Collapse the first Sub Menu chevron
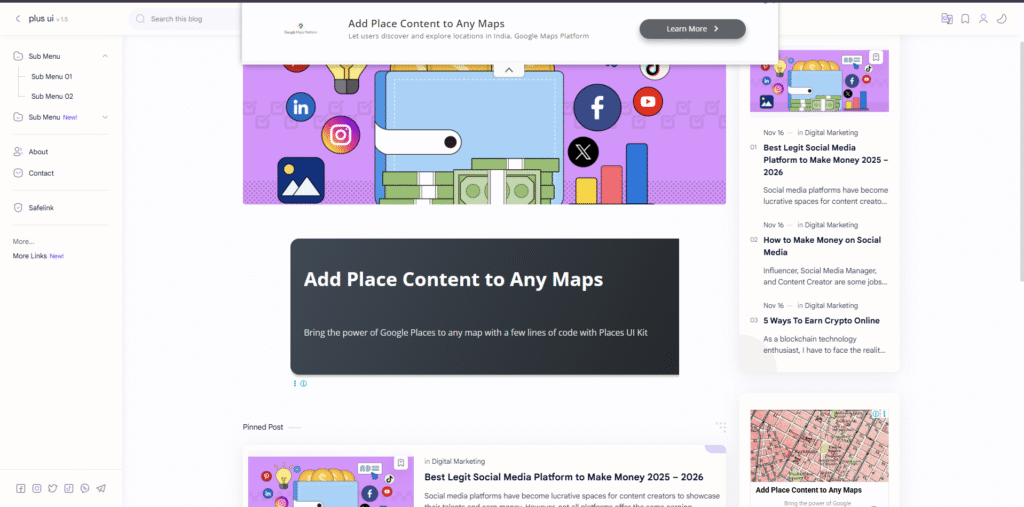The height and width of the screenshot is (507, 1024). (105, 56)
